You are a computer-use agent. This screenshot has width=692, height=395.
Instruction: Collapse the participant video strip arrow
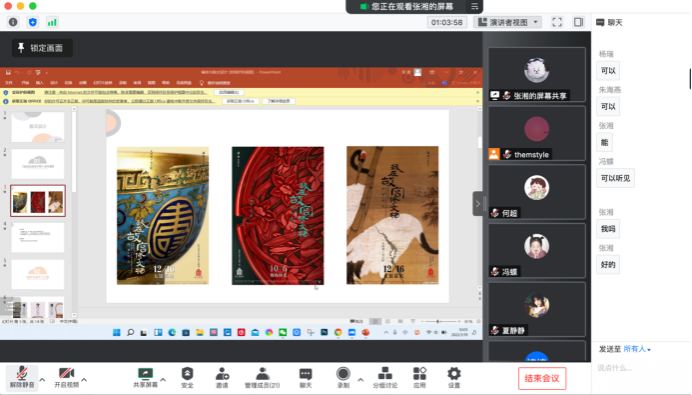(x=478, y=203)
